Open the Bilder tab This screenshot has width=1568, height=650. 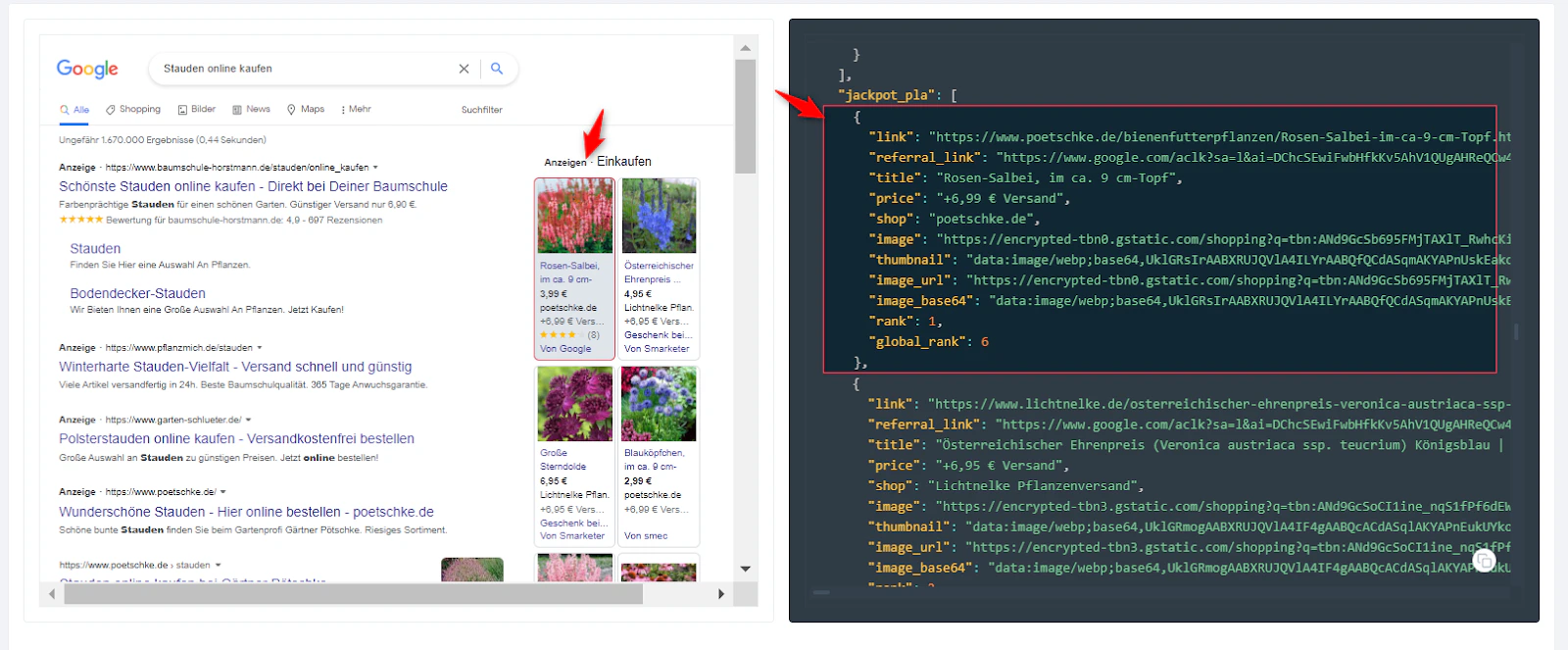click(197, 110)
